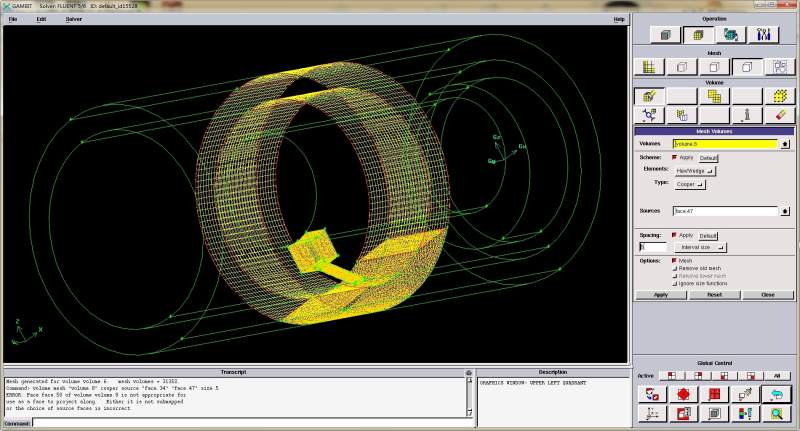
Task: Activate the upper-left quadrant toggle
Action: point(672,376)
